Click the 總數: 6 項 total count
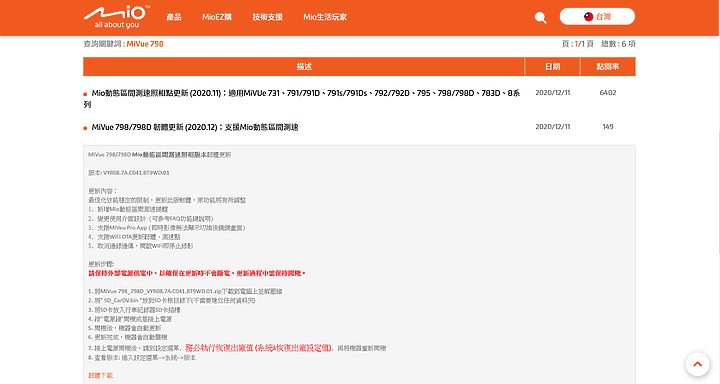 [x=618, y=44]
